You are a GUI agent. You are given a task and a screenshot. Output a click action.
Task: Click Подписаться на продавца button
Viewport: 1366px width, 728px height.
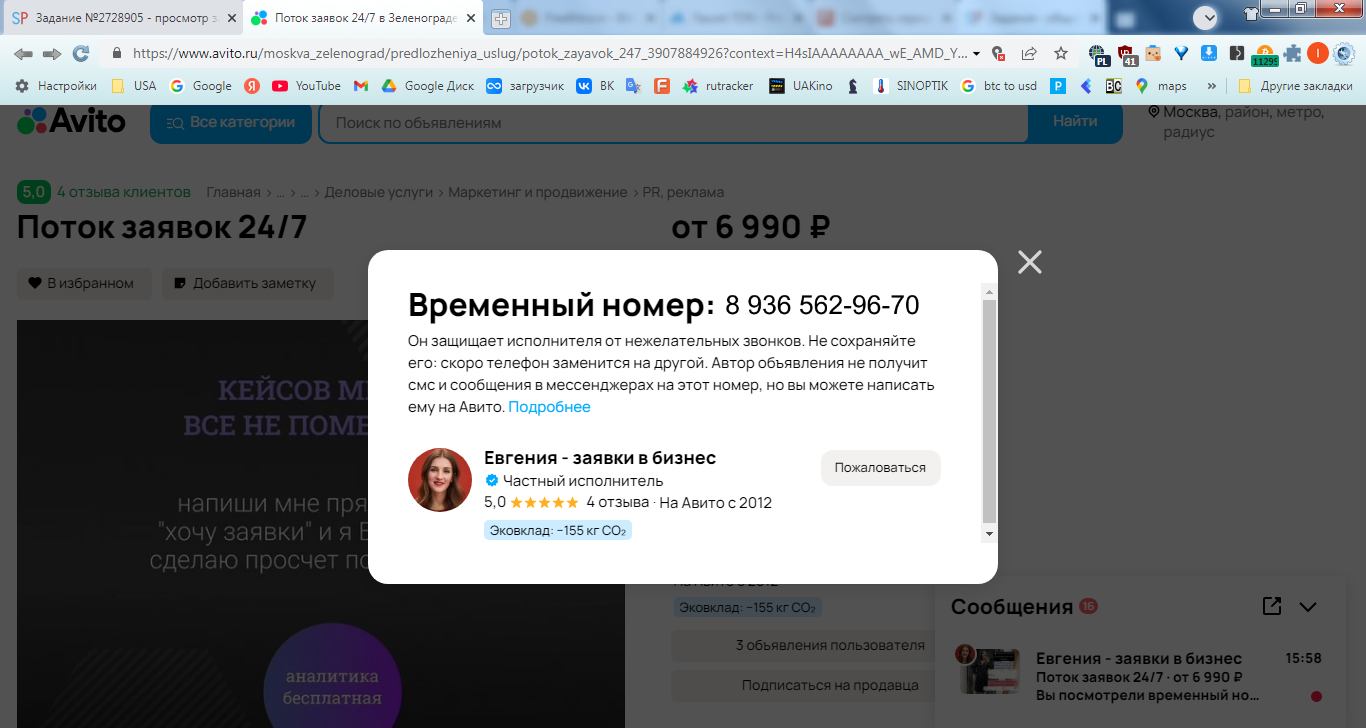830,685
